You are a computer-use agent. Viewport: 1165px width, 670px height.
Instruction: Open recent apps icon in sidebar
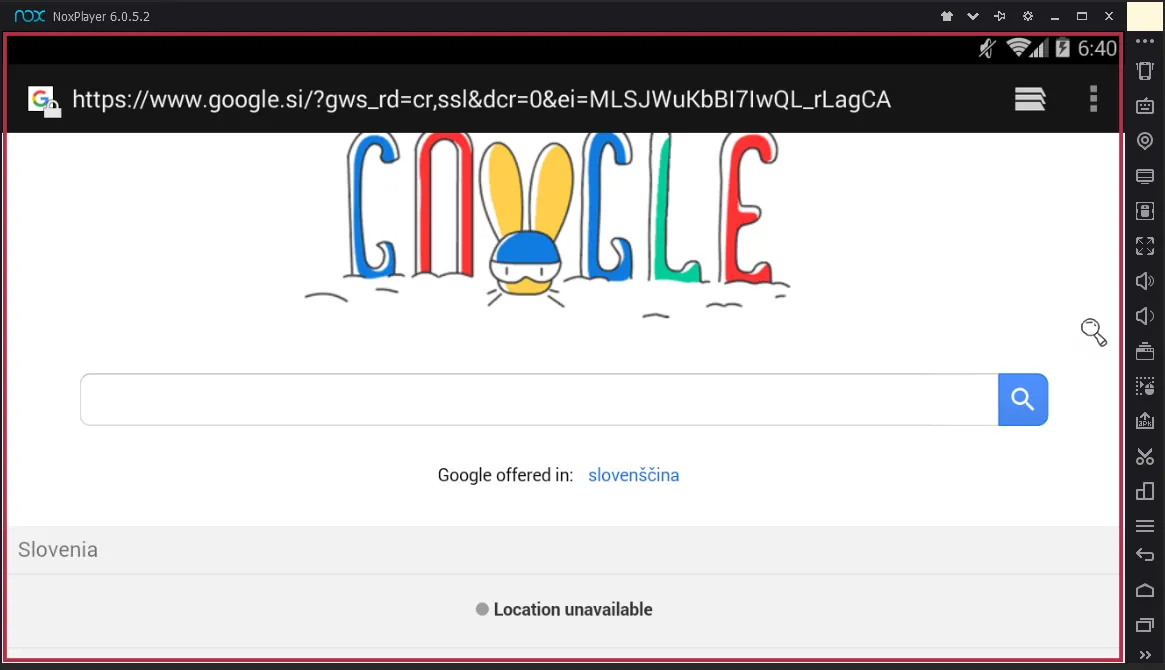coord(1145,625)
